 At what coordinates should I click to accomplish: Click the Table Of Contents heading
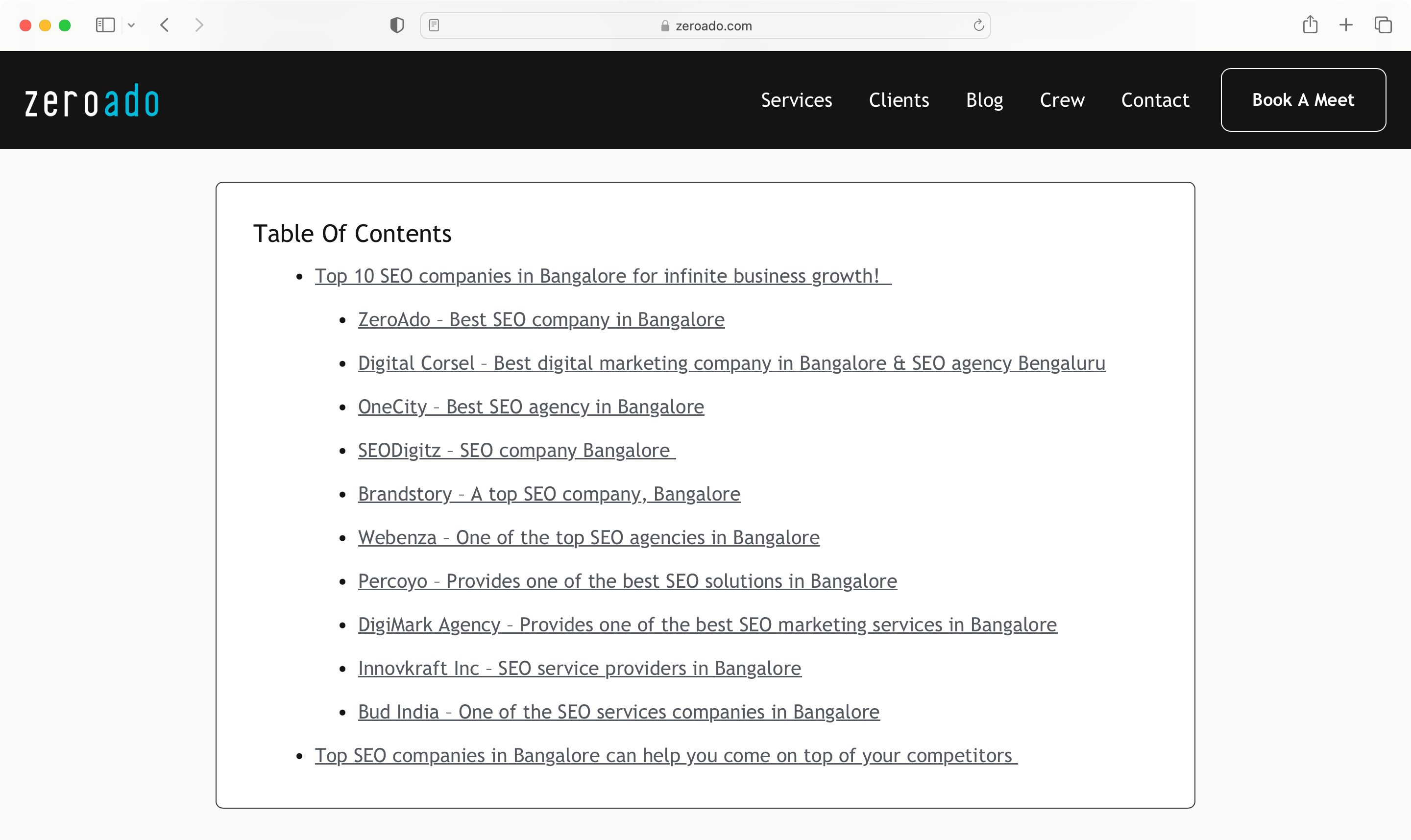pyautogui.click(x=352, y=233)
